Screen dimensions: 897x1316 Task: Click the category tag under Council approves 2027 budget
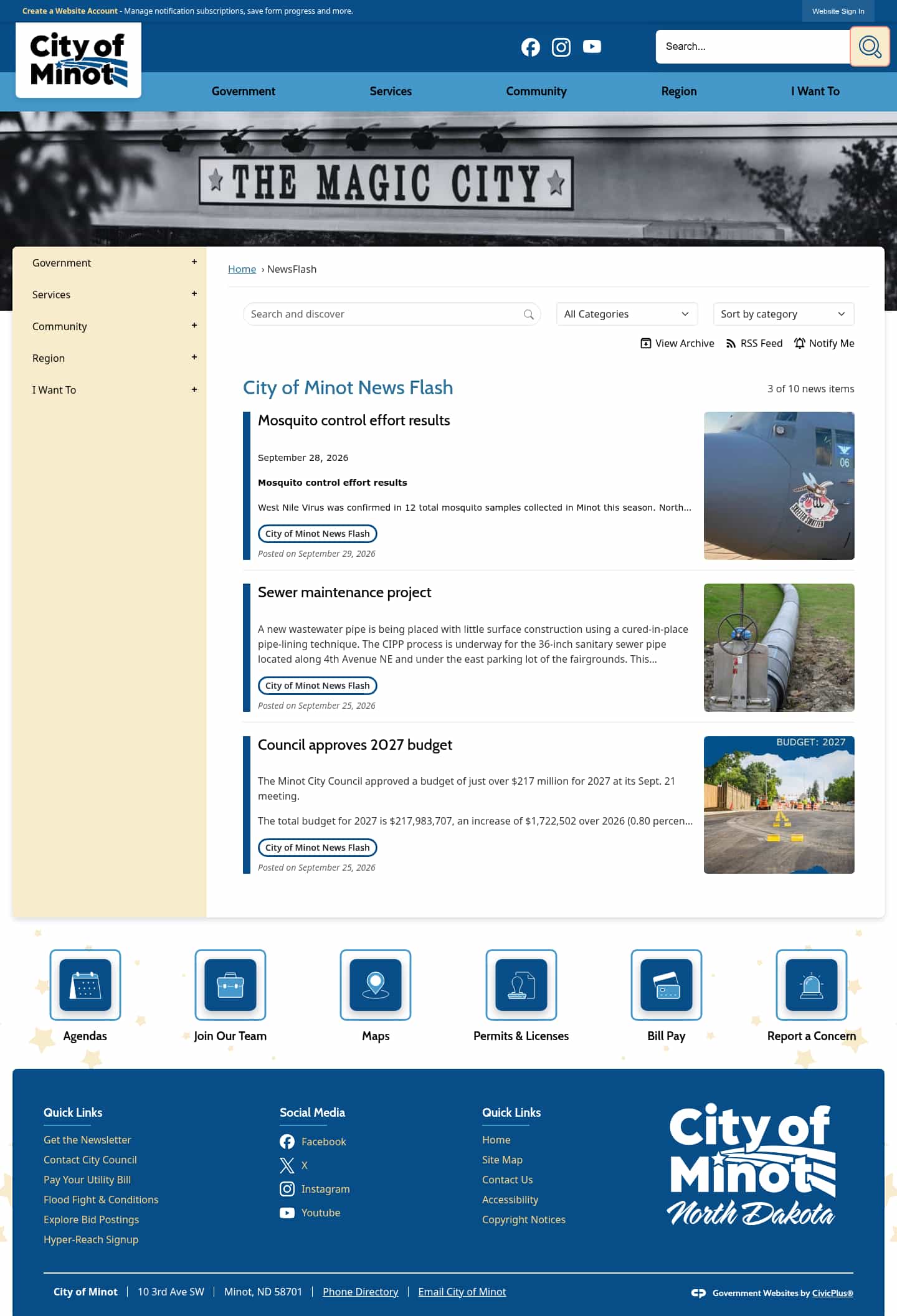(x=317, y=848)
